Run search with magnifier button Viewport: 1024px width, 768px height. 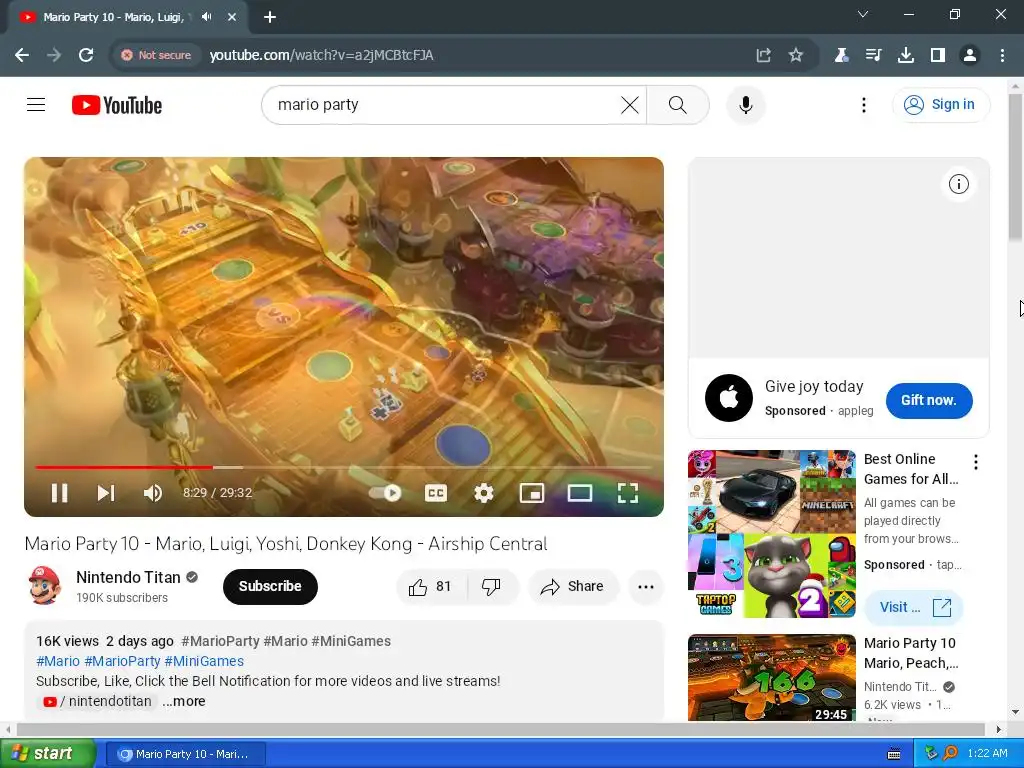click(x=678, y=104)
